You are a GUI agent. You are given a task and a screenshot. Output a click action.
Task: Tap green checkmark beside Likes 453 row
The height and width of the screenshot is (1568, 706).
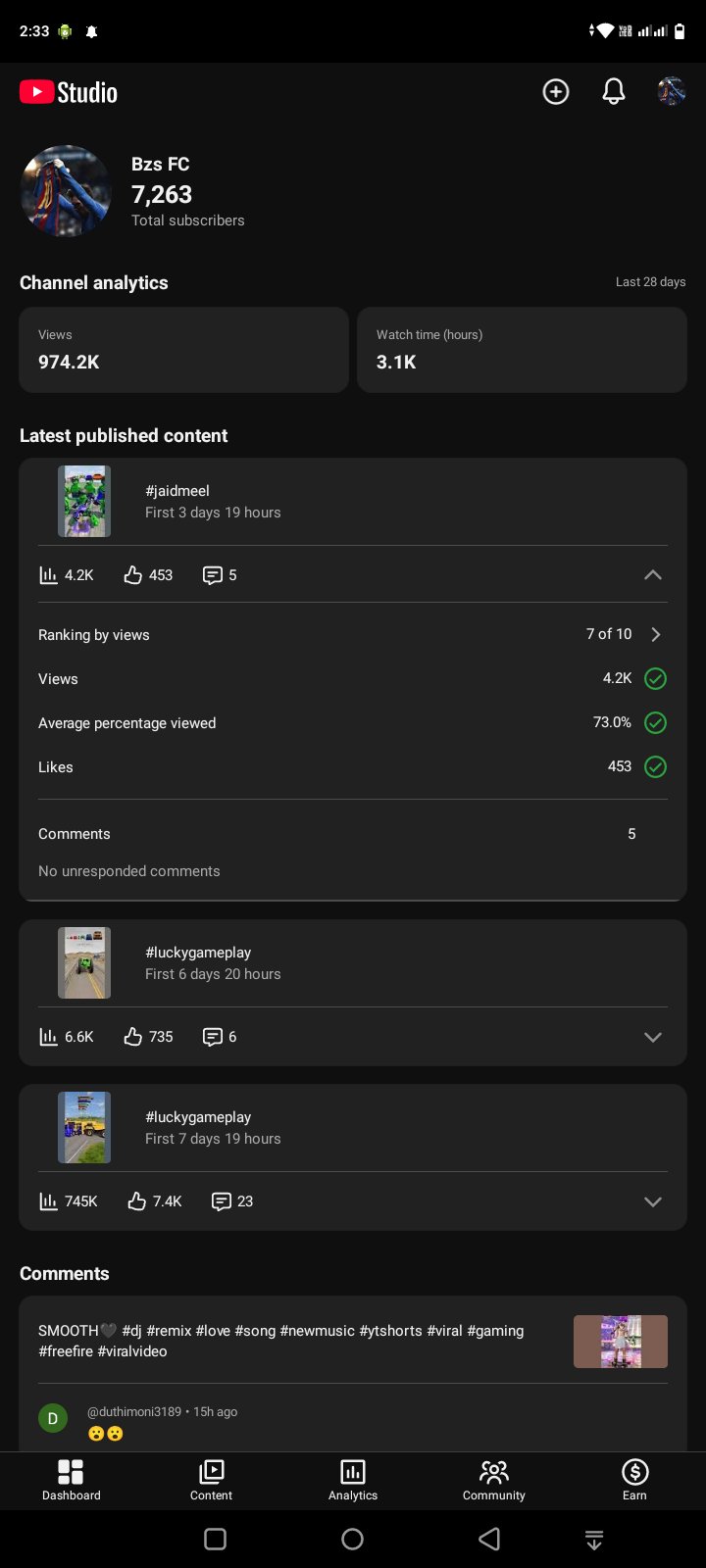click(x=655, y=766)
